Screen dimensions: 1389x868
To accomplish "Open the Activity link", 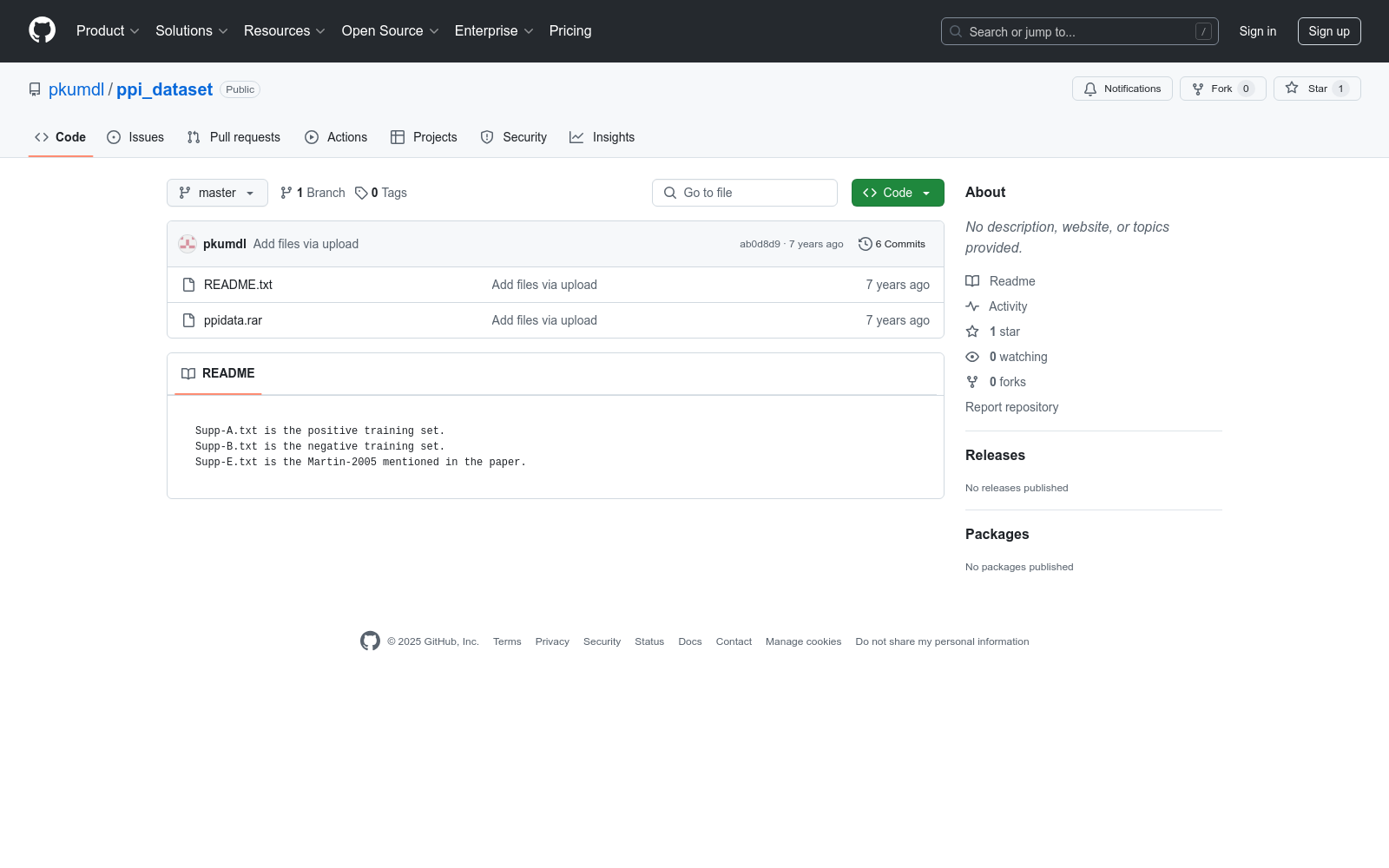I will pyautogui.click(x=997, y=306).
